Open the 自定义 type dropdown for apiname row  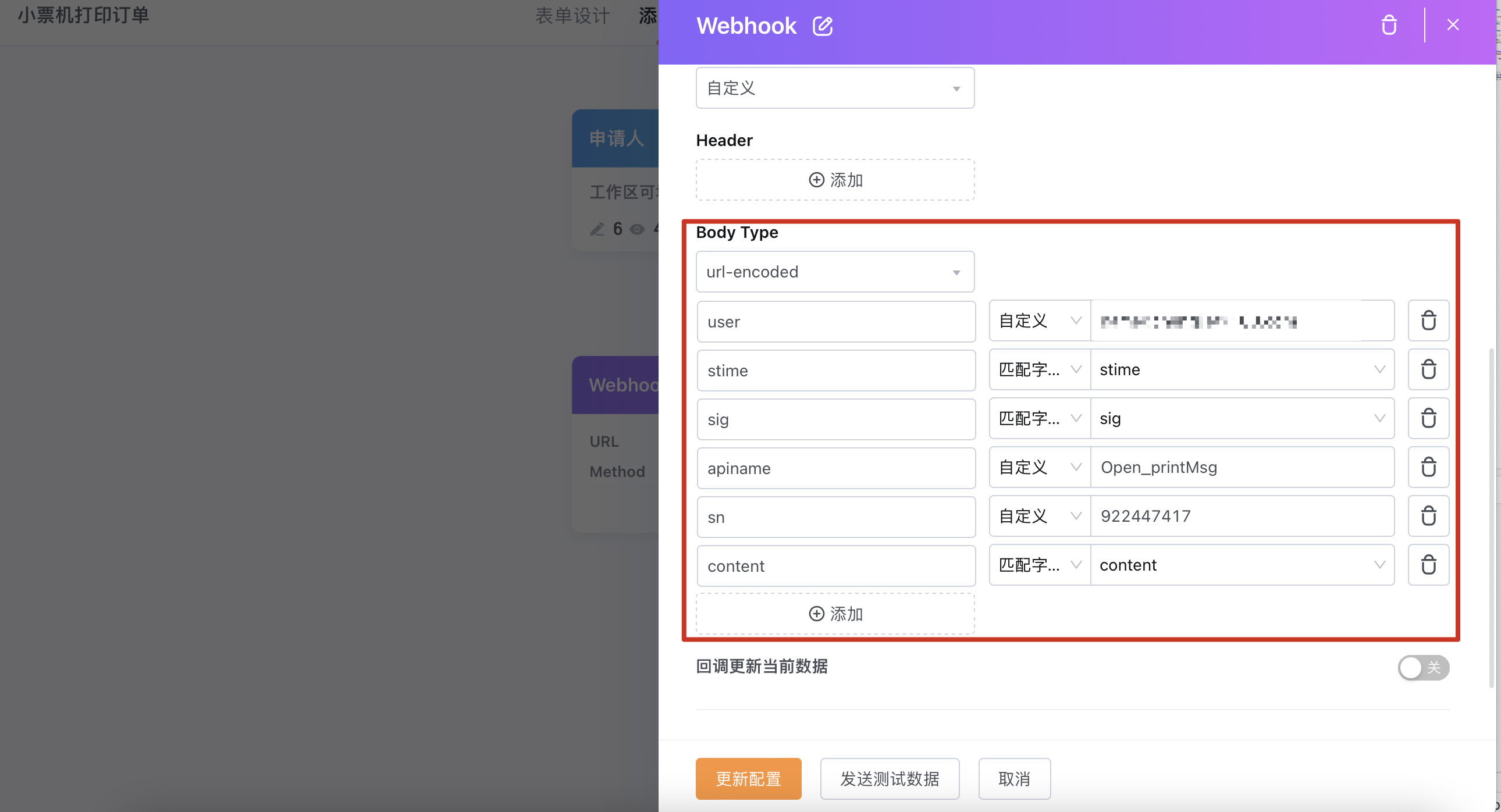tap(1040, 467)
